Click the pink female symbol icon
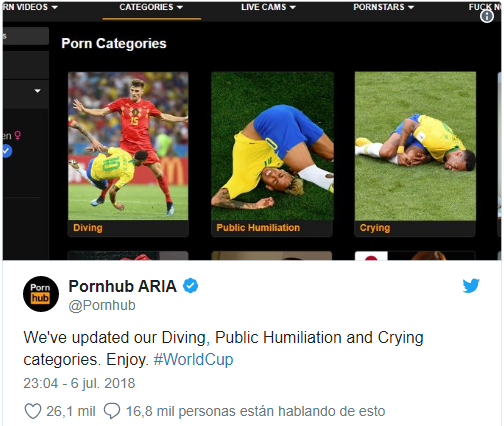 [x=18, y=135]
